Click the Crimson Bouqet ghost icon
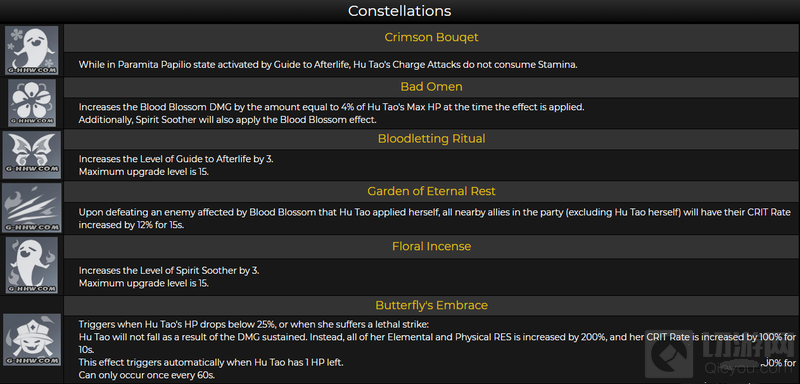 click(x=32, y=50)
